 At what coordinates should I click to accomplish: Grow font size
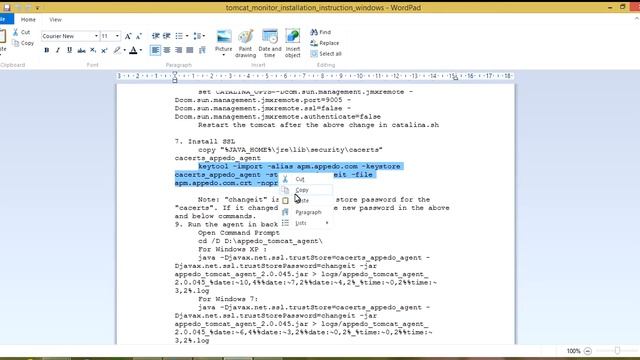pyautogui.click(x=128, y=36)
